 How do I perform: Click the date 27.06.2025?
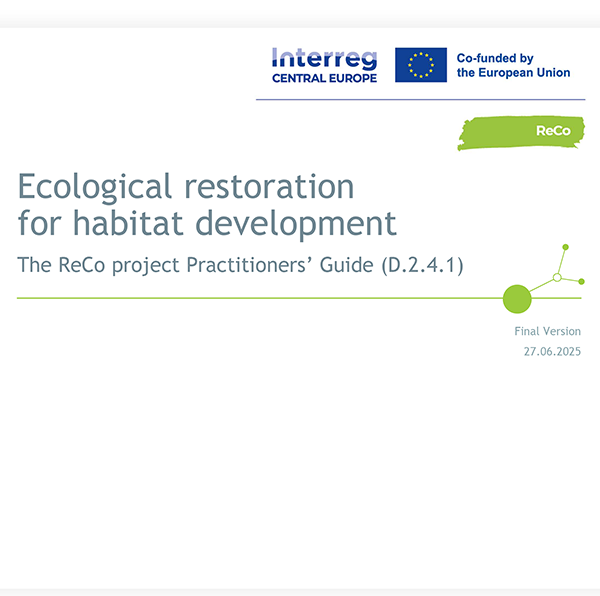click(552, 352)
